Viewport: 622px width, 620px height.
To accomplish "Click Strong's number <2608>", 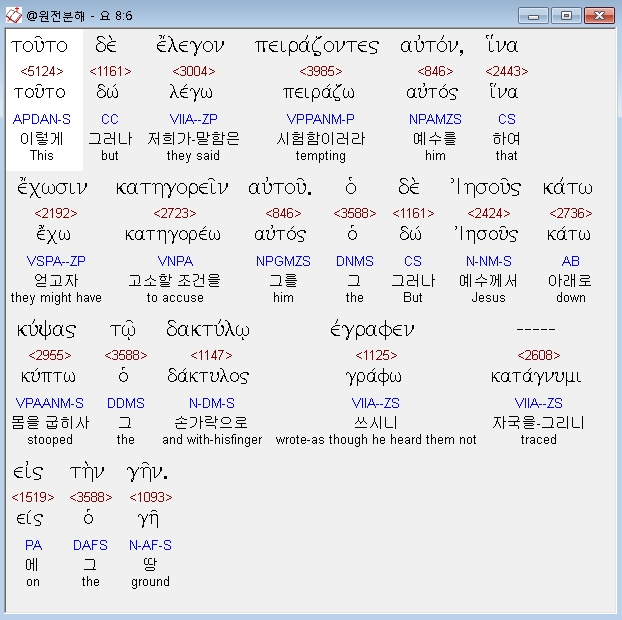I will point(539,355).
